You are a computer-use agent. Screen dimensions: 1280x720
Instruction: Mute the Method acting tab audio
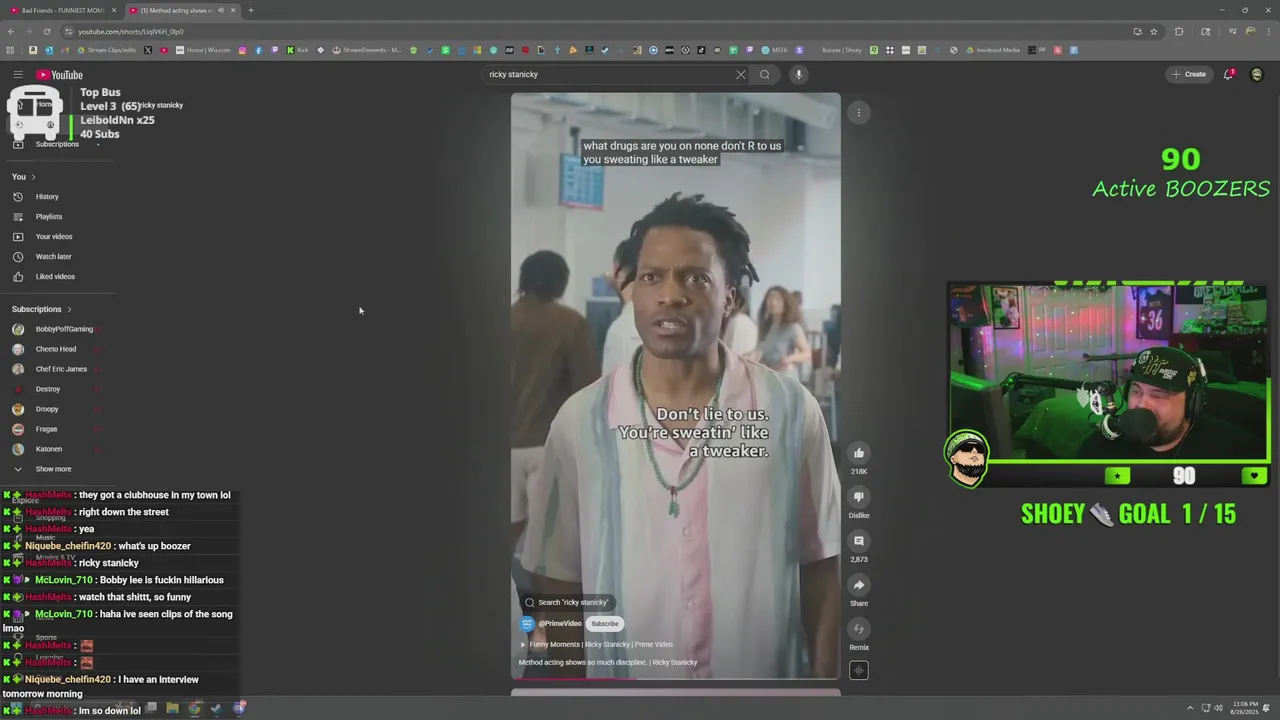[221, 10]
